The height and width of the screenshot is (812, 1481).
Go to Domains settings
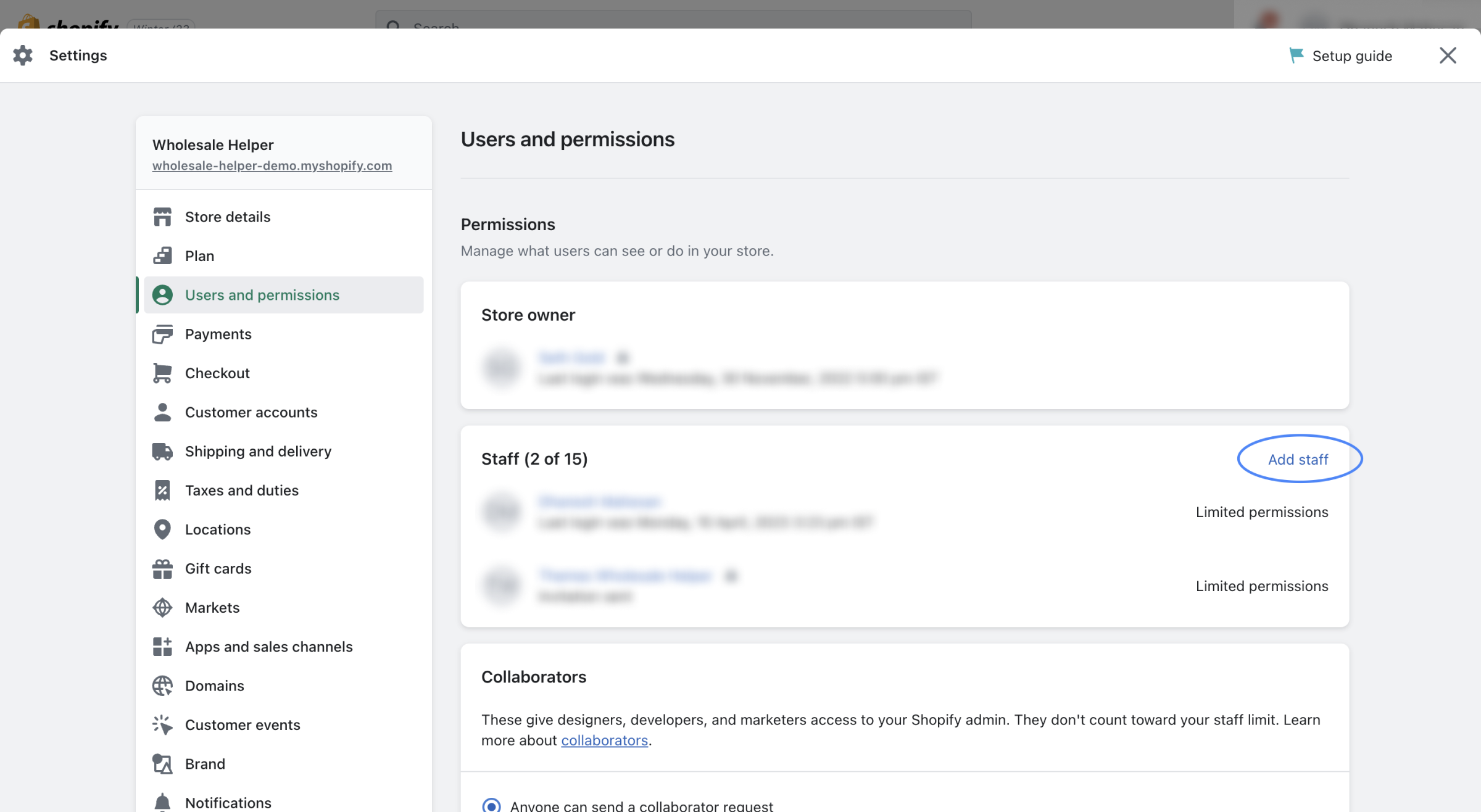pos(214,686)
